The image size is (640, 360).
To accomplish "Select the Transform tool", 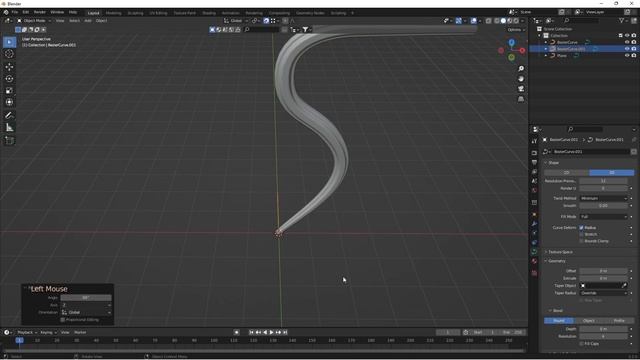I will coord(9,102).
